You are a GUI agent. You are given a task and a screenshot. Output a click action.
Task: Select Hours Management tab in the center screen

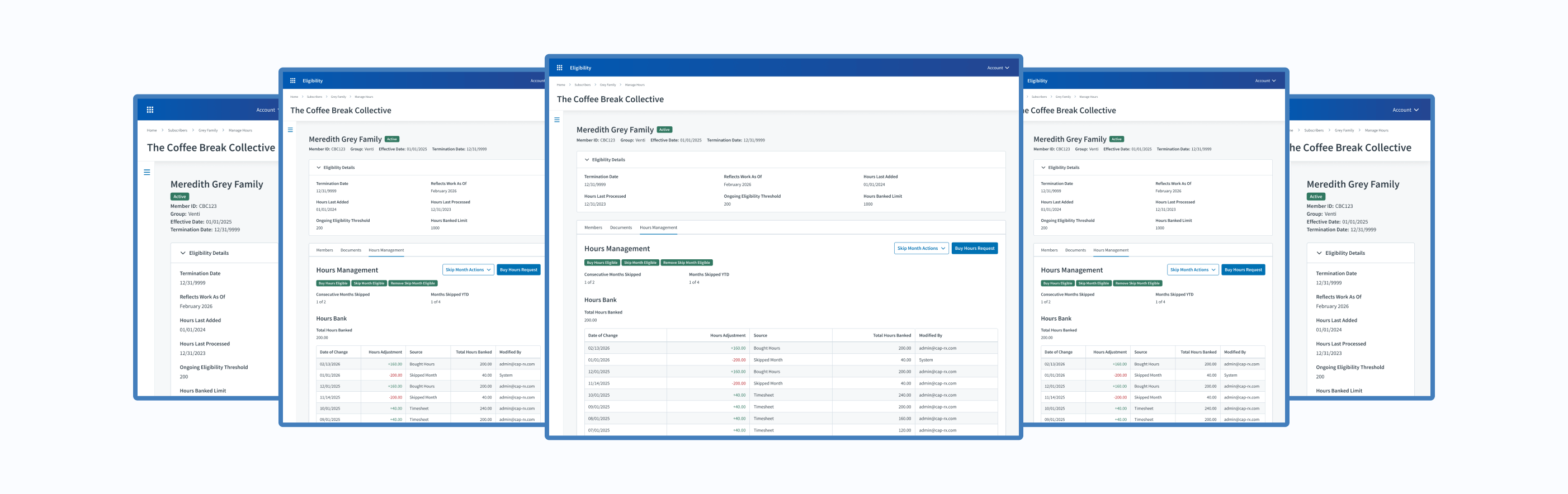pos(658,227)
